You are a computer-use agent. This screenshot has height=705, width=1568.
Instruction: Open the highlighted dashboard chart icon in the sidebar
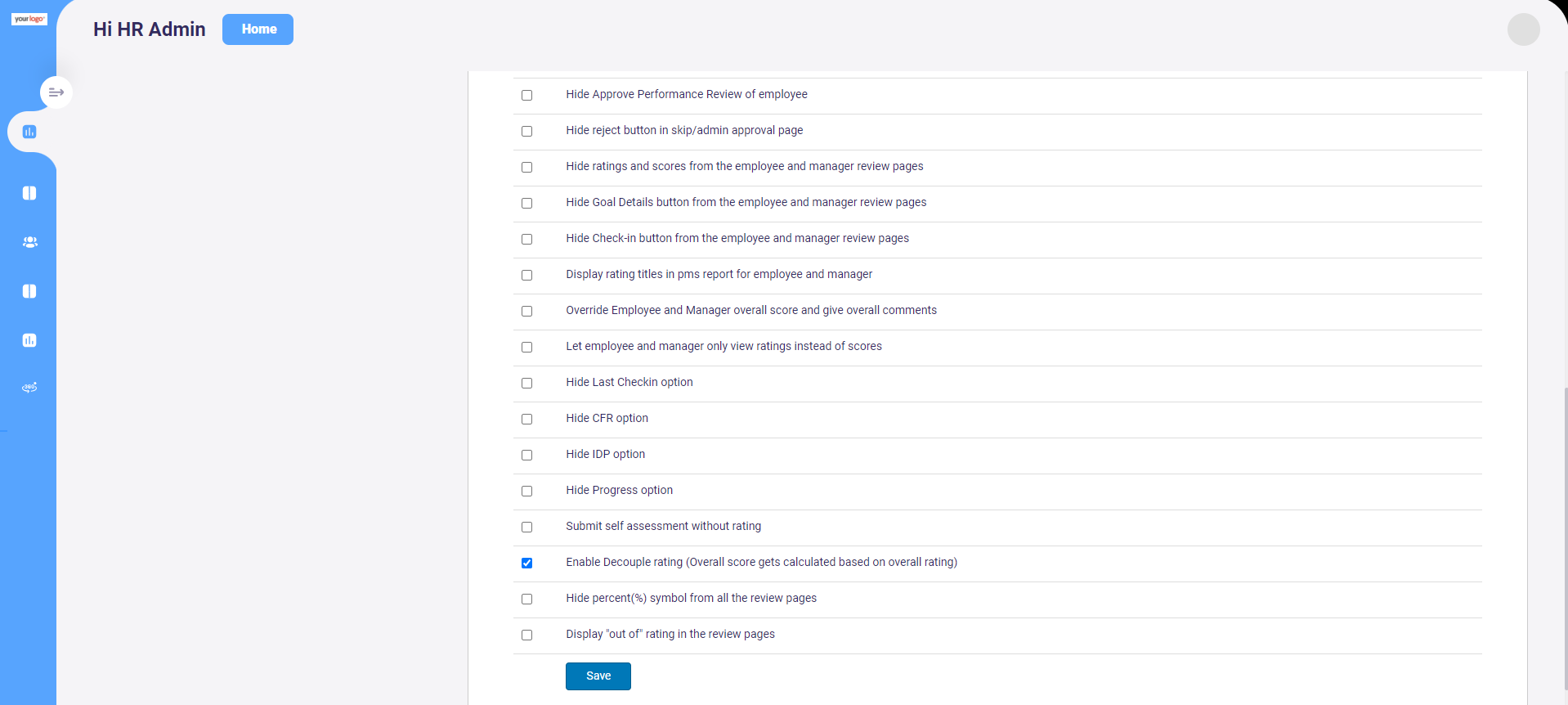(29, 132)
